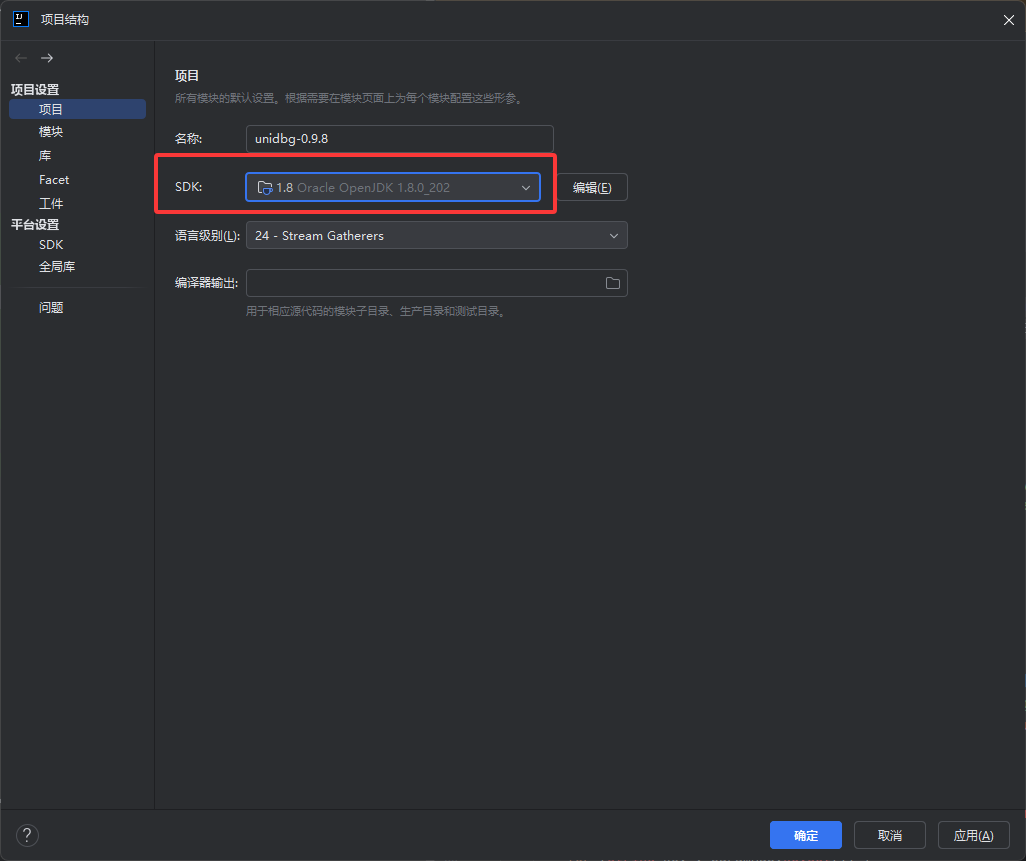Viewport: 1026px width, 861px height.
Task: Click the 名称 field with unidbg-0.9.8
Action: (x=400, y=139)
